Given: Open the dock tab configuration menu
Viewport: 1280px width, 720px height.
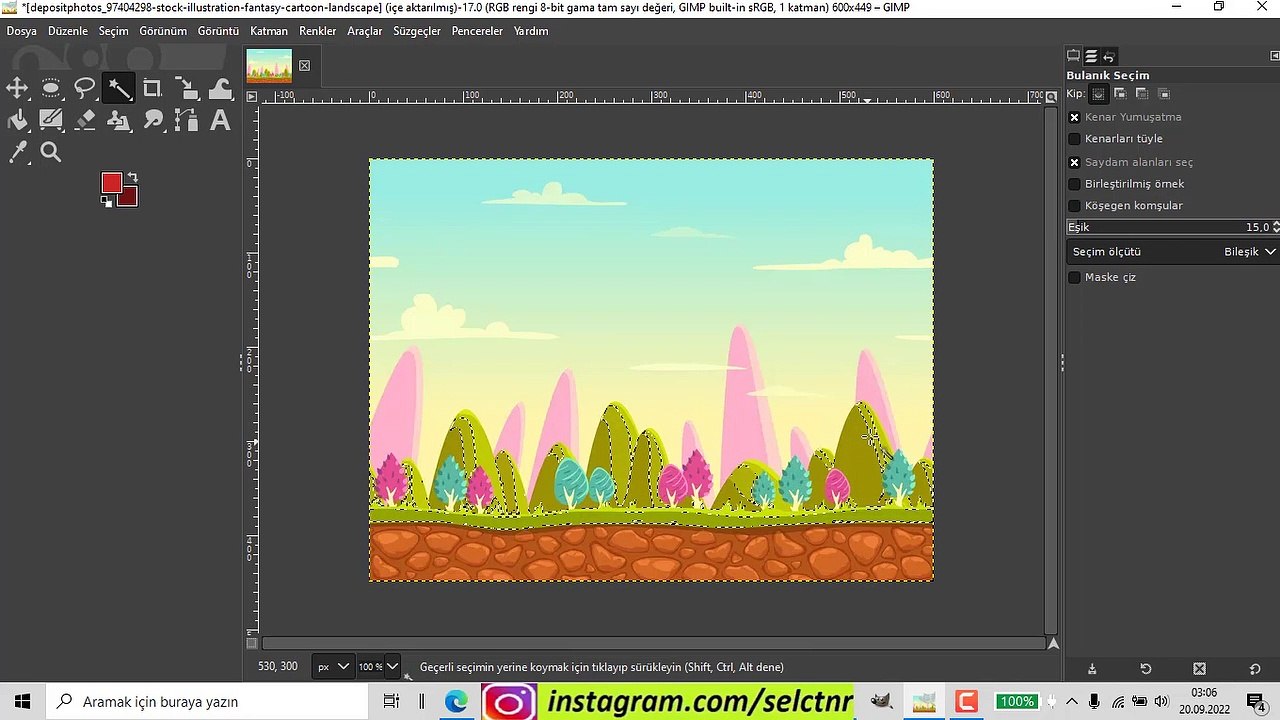Looking at the screenshot, I should [1273, 56].
